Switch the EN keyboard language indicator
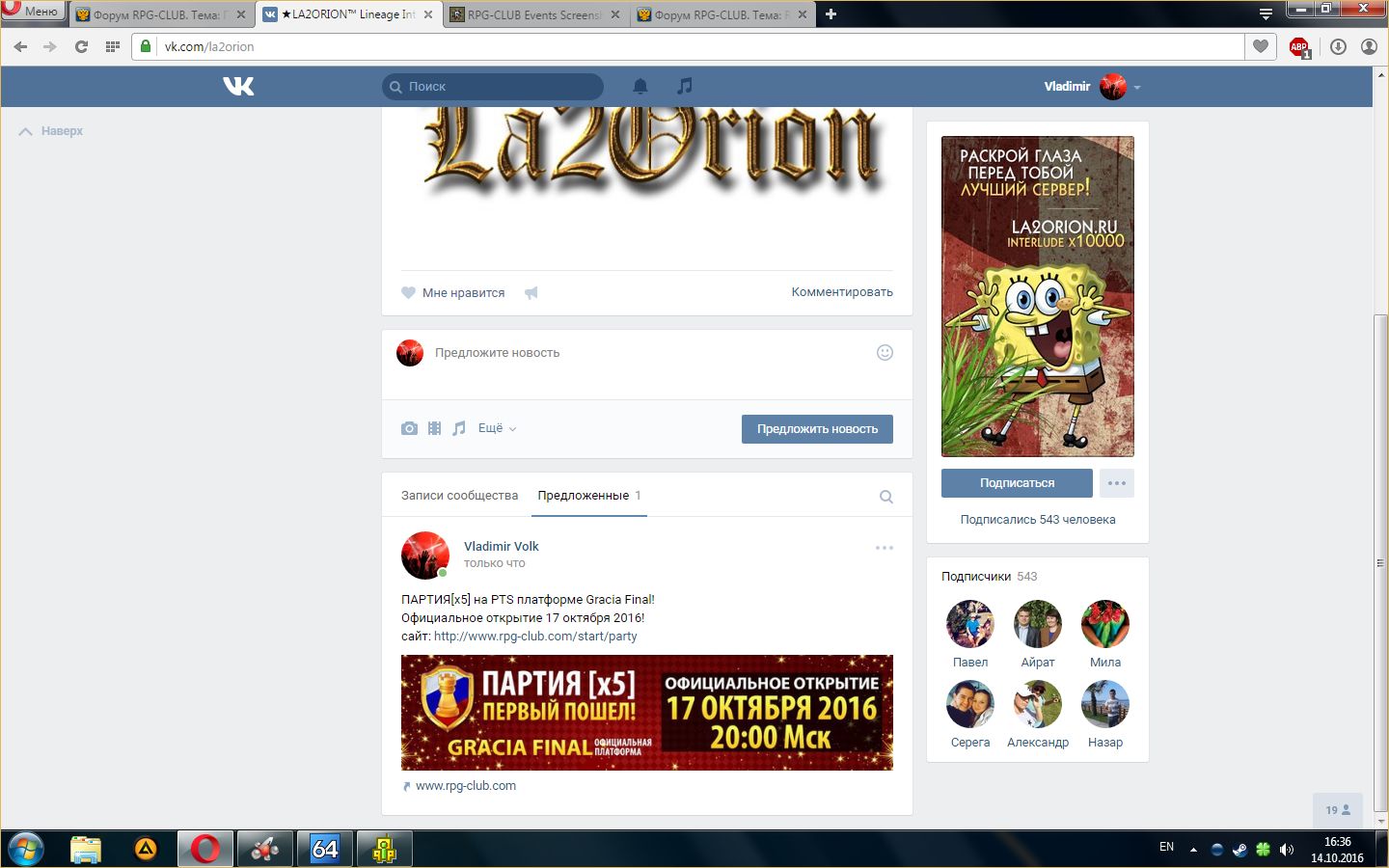 click(1166, 848)
